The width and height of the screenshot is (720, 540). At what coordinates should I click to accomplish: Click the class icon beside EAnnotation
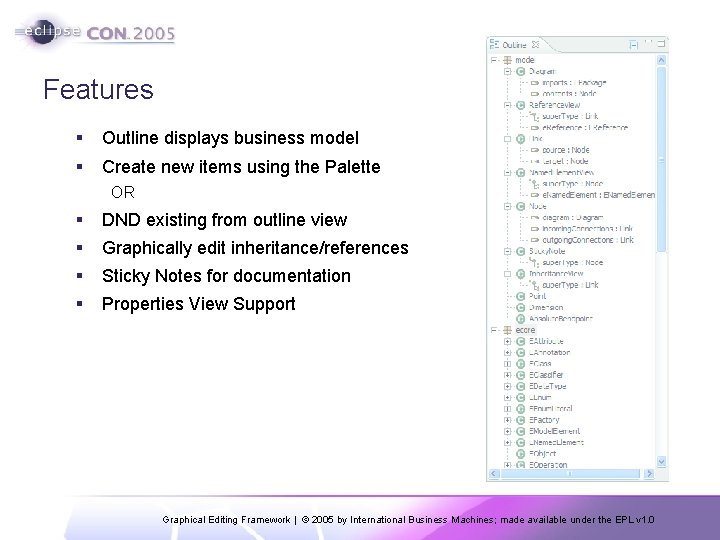point(520,353)
